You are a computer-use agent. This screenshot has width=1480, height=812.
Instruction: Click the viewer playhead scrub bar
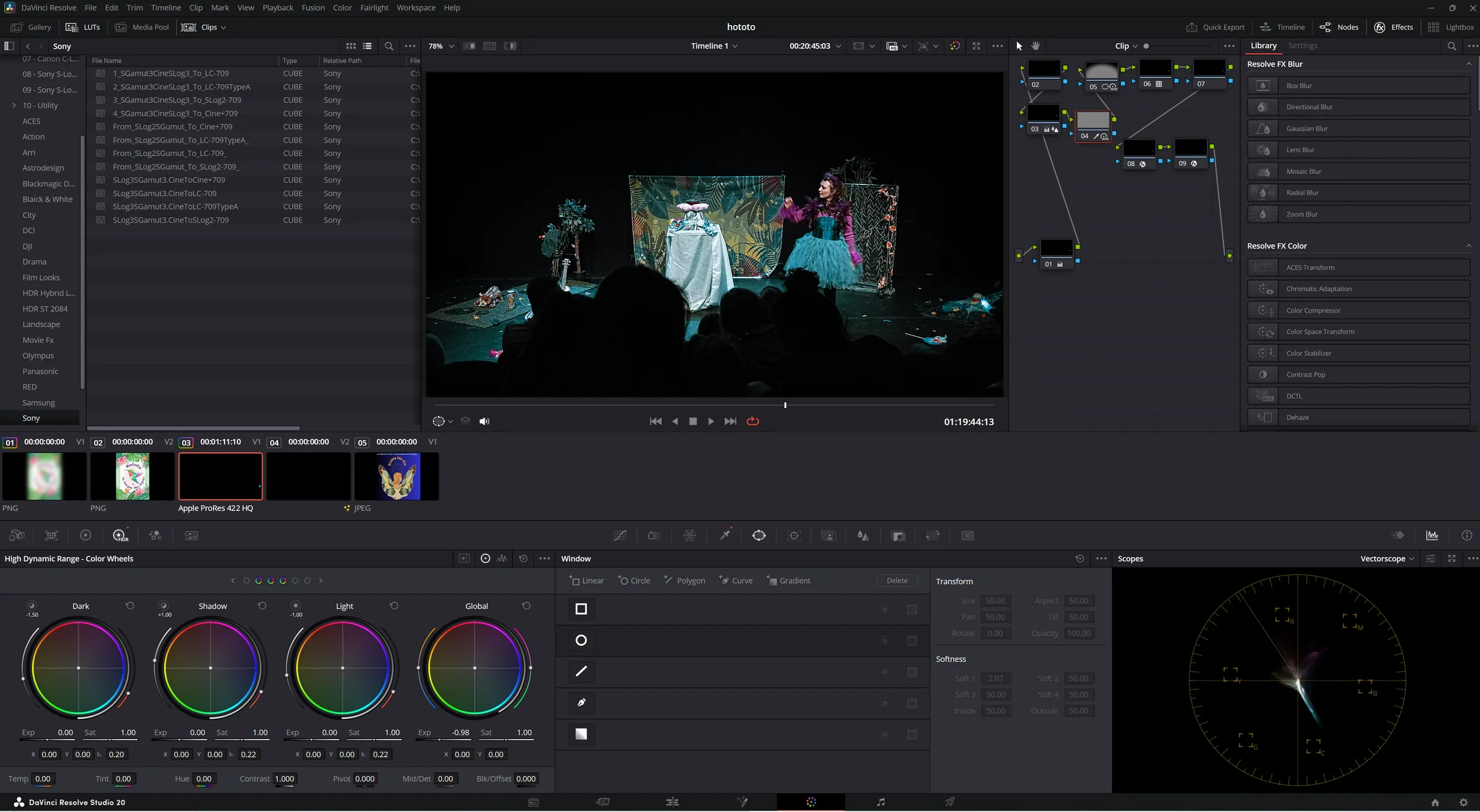click(x=714, y=405)
